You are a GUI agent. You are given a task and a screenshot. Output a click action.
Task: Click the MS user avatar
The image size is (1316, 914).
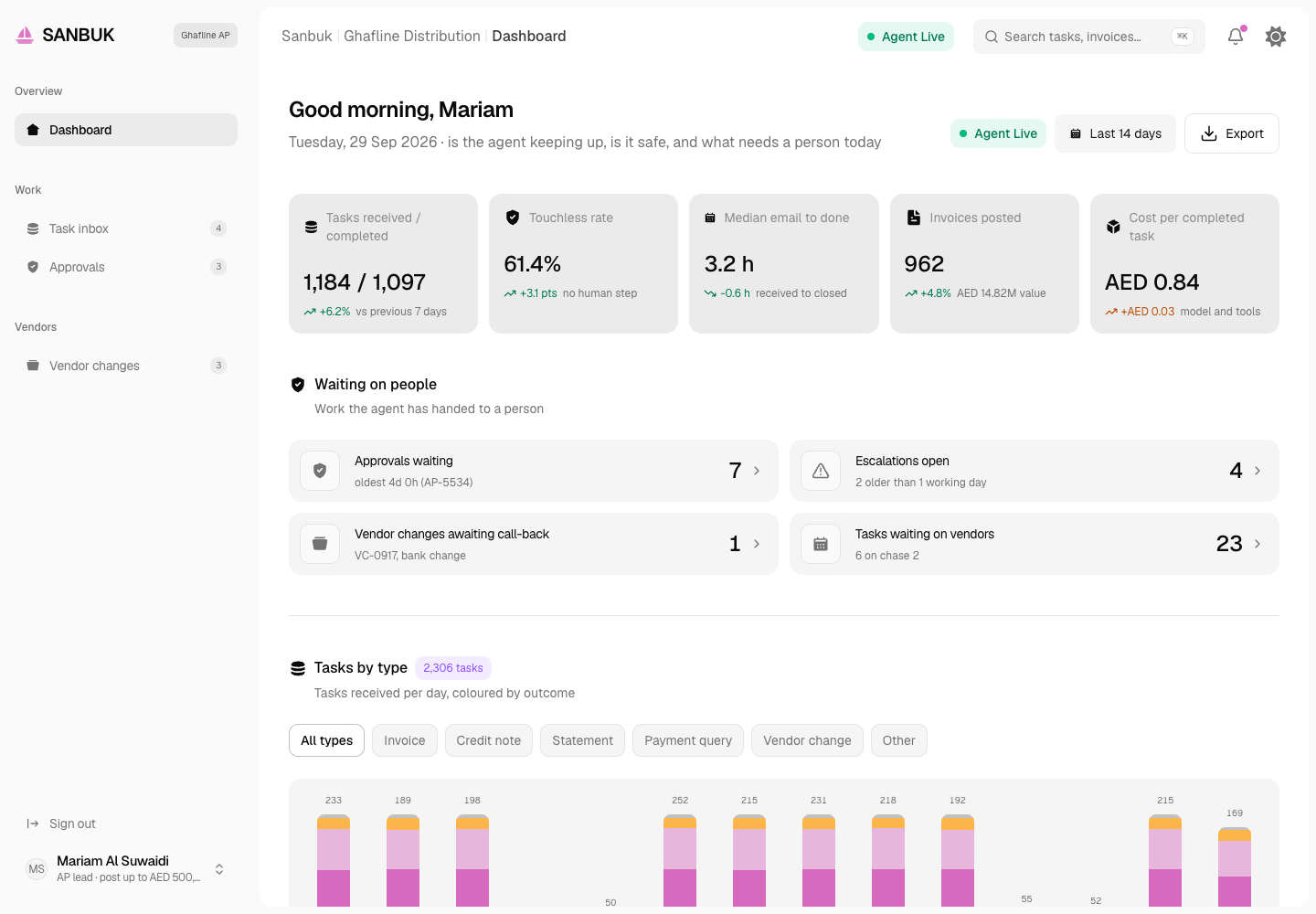click(x=37, y=869)
